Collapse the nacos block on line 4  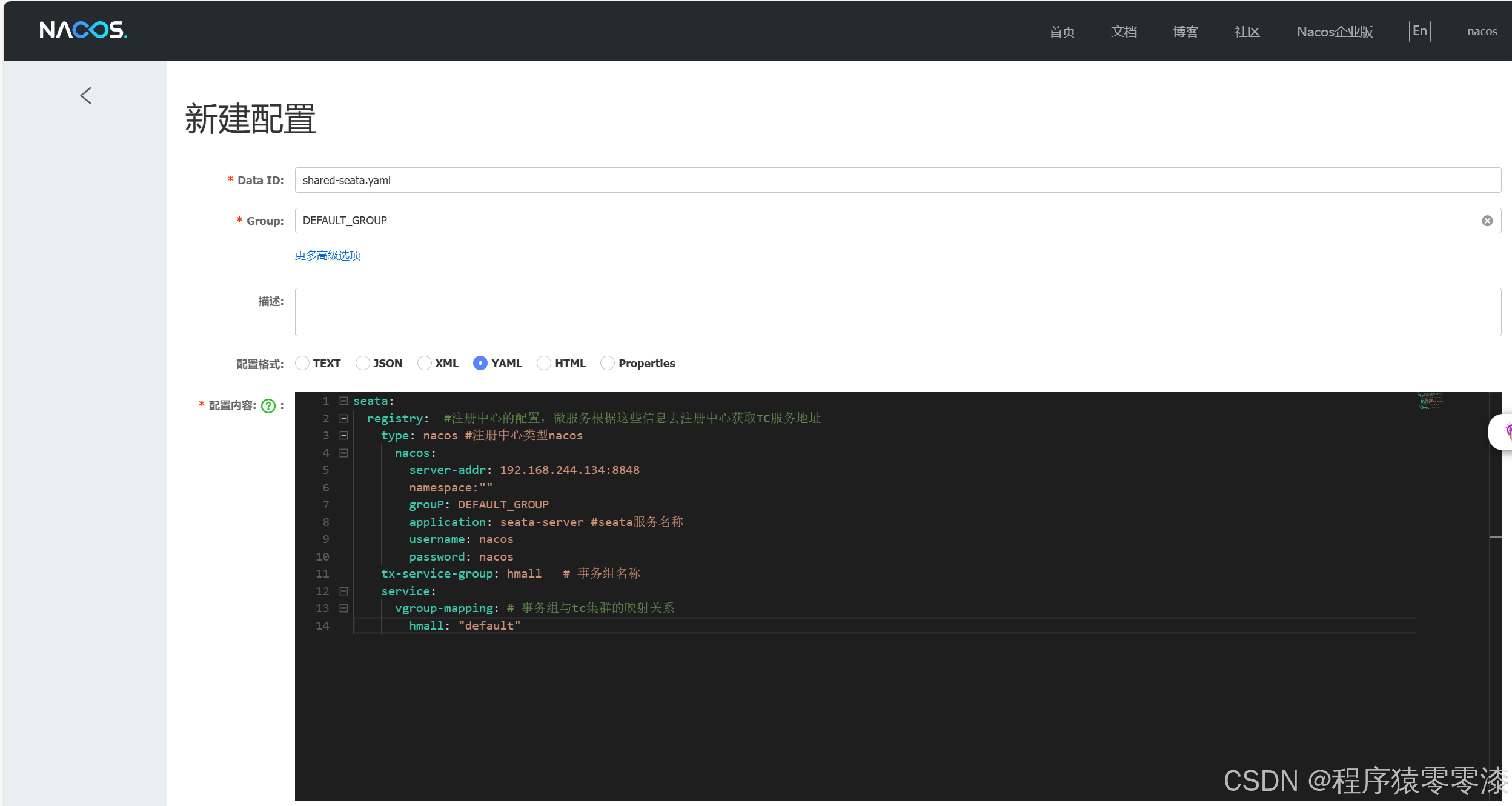[343, 453]
